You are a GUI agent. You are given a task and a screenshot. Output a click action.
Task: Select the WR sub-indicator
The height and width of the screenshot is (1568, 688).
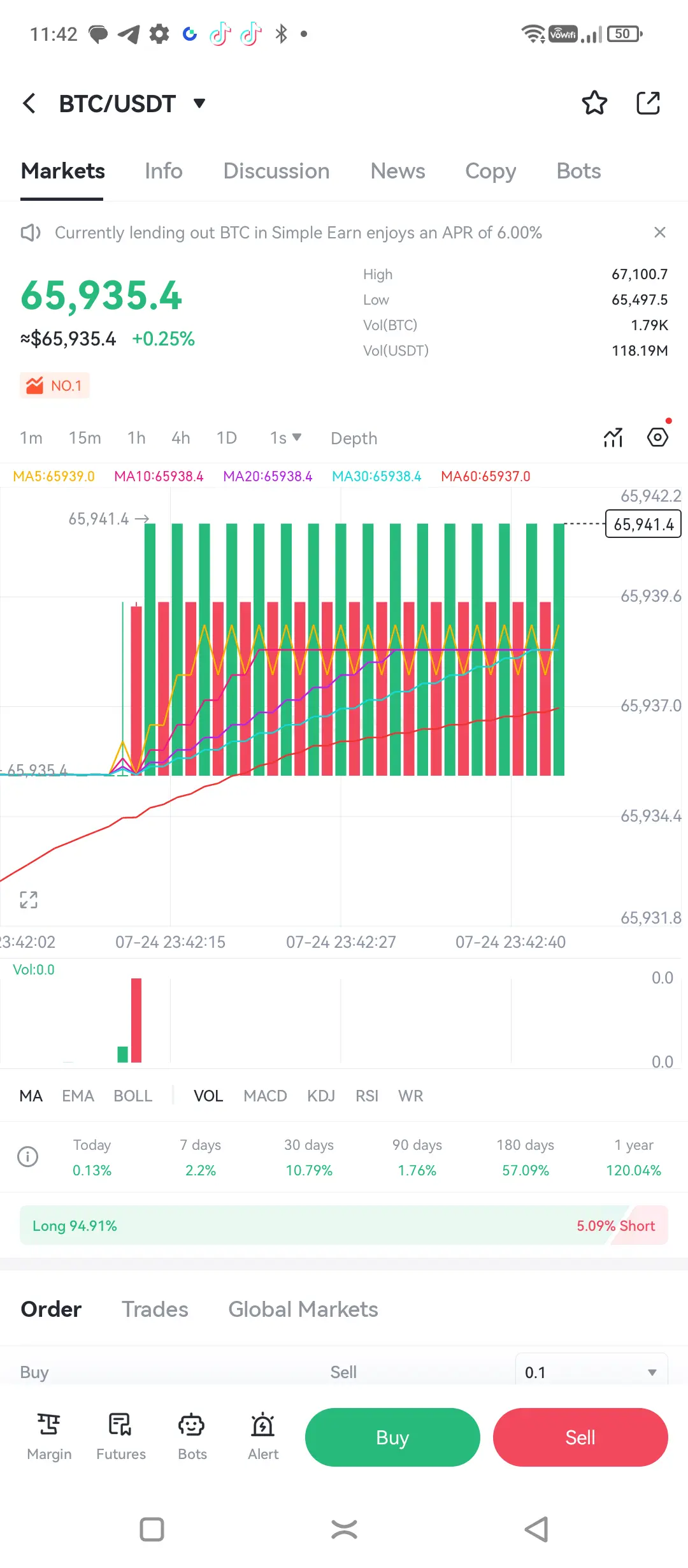(410, 1096)
